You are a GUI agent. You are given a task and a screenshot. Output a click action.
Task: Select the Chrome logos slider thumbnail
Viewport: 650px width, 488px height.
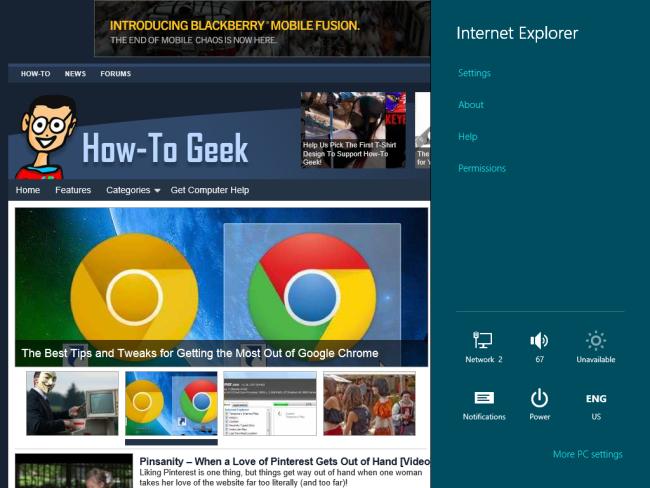(171, 403)
